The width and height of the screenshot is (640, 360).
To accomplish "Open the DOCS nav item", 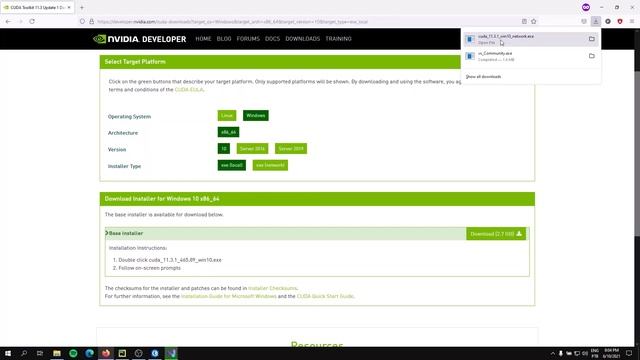I will pyautogui.click(x=272, y=39).
